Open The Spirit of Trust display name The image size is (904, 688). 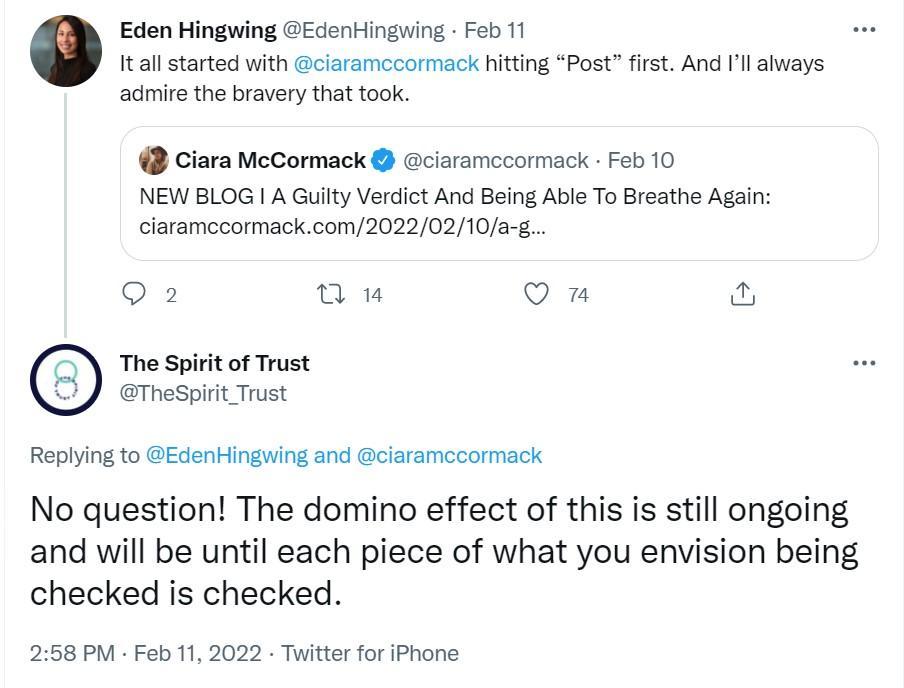tap(214, 363)
